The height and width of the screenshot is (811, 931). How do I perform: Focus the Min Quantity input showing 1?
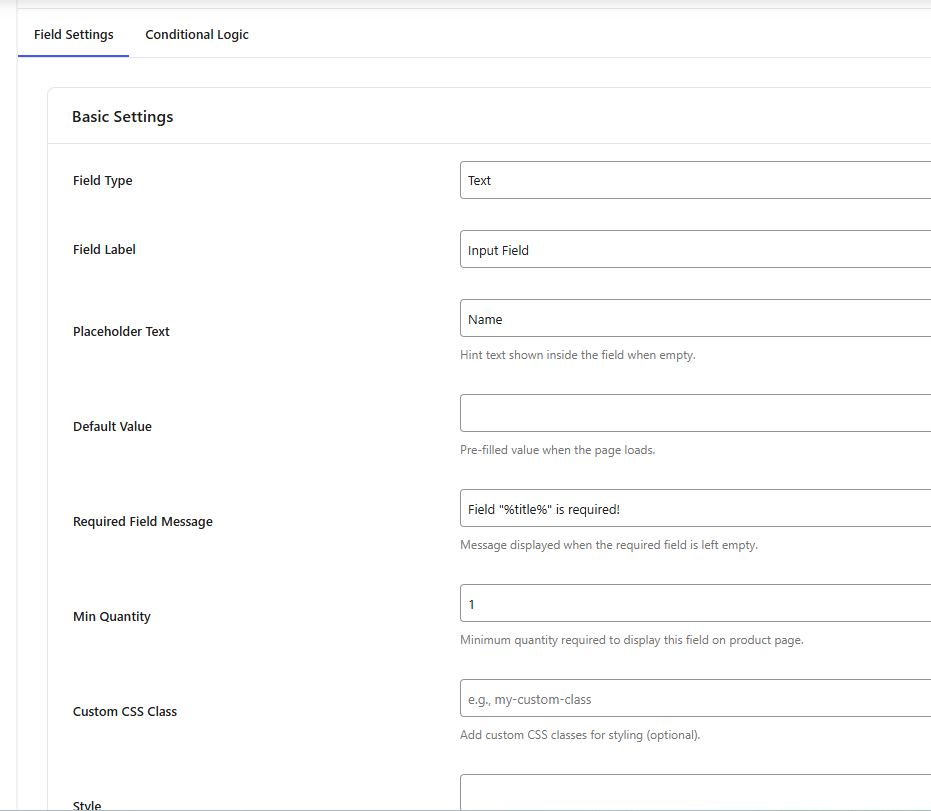pyautogui.click(x=695, y=603)
